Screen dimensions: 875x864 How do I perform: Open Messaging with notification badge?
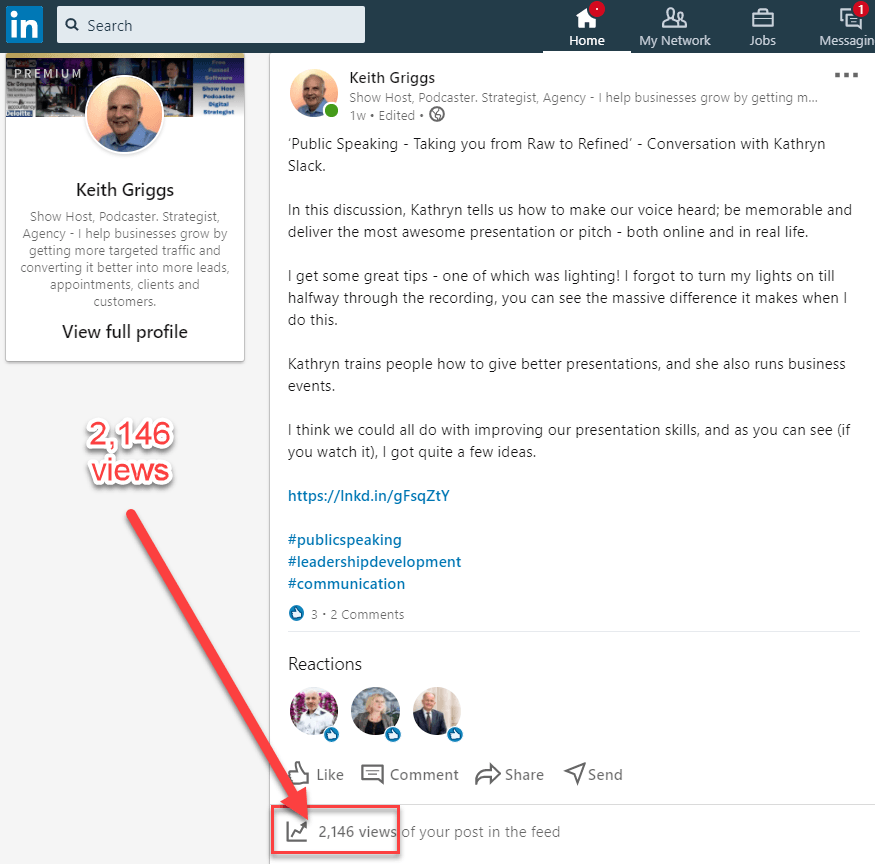pos(850,18)
